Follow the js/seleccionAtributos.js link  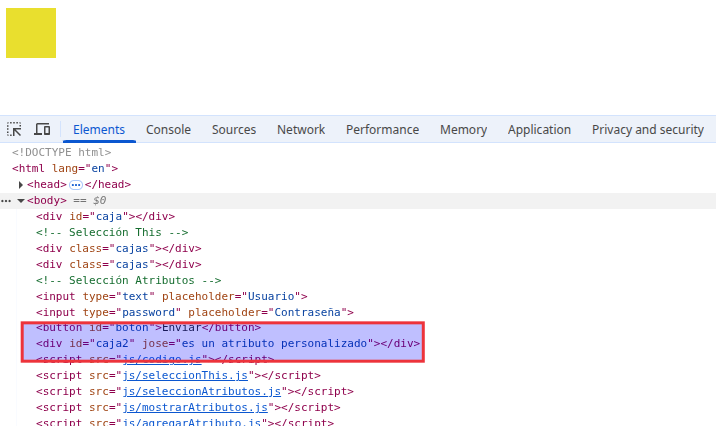pyautogui.click(x=200, y=391)
